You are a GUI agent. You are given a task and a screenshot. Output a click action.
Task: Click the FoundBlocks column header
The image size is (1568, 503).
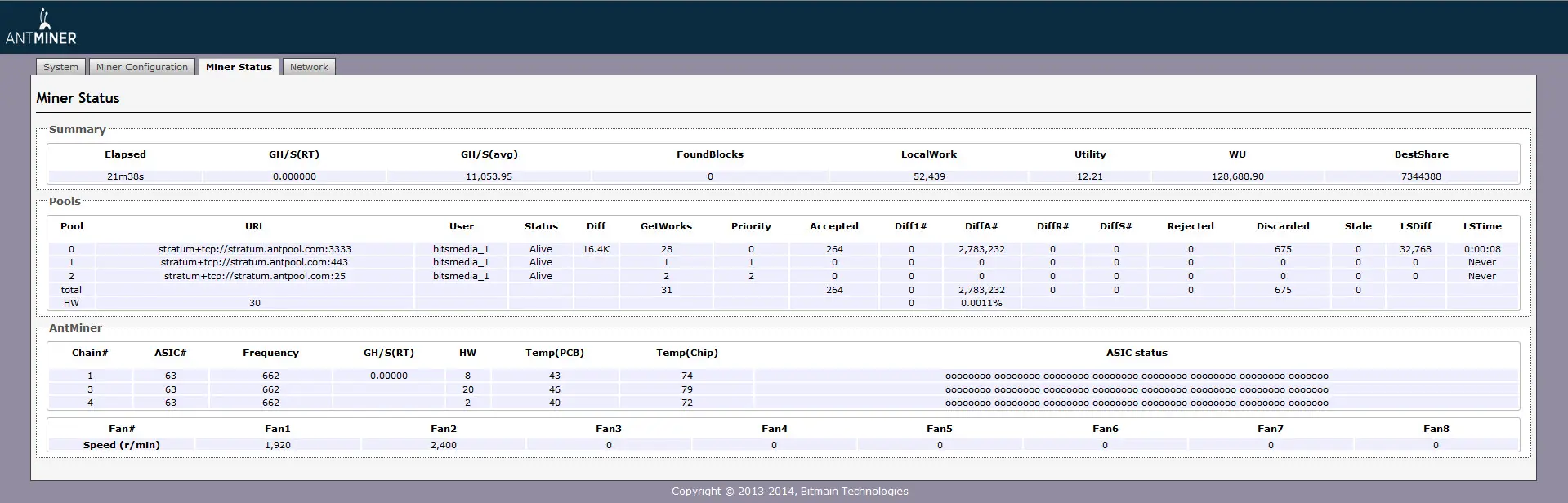(x=710, y=154)
